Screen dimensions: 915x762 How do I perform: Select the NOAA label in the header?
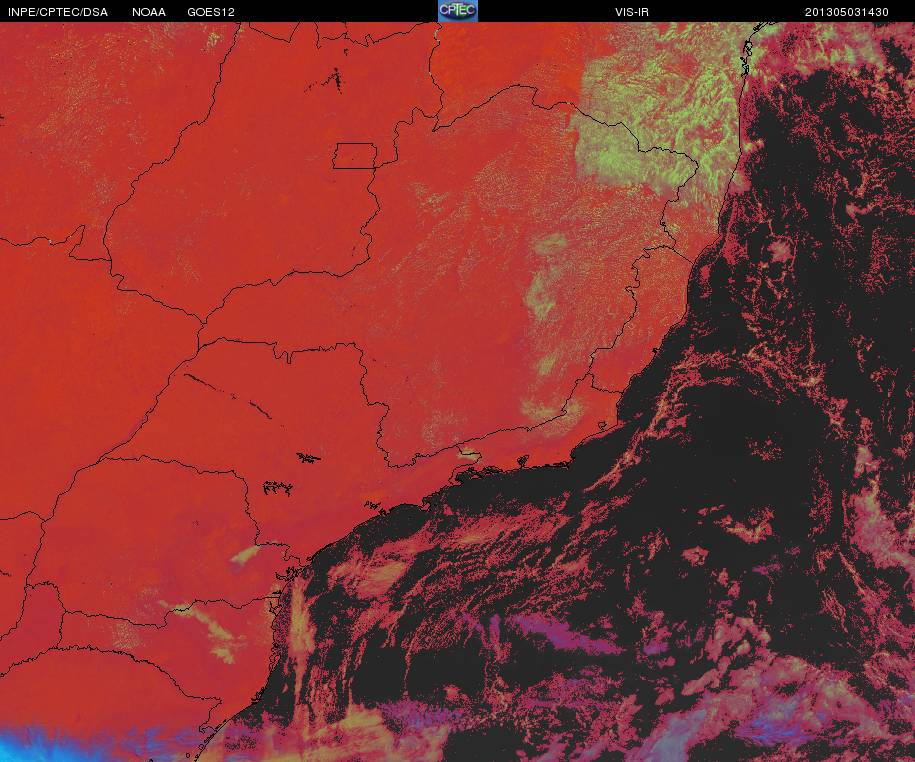149,12
